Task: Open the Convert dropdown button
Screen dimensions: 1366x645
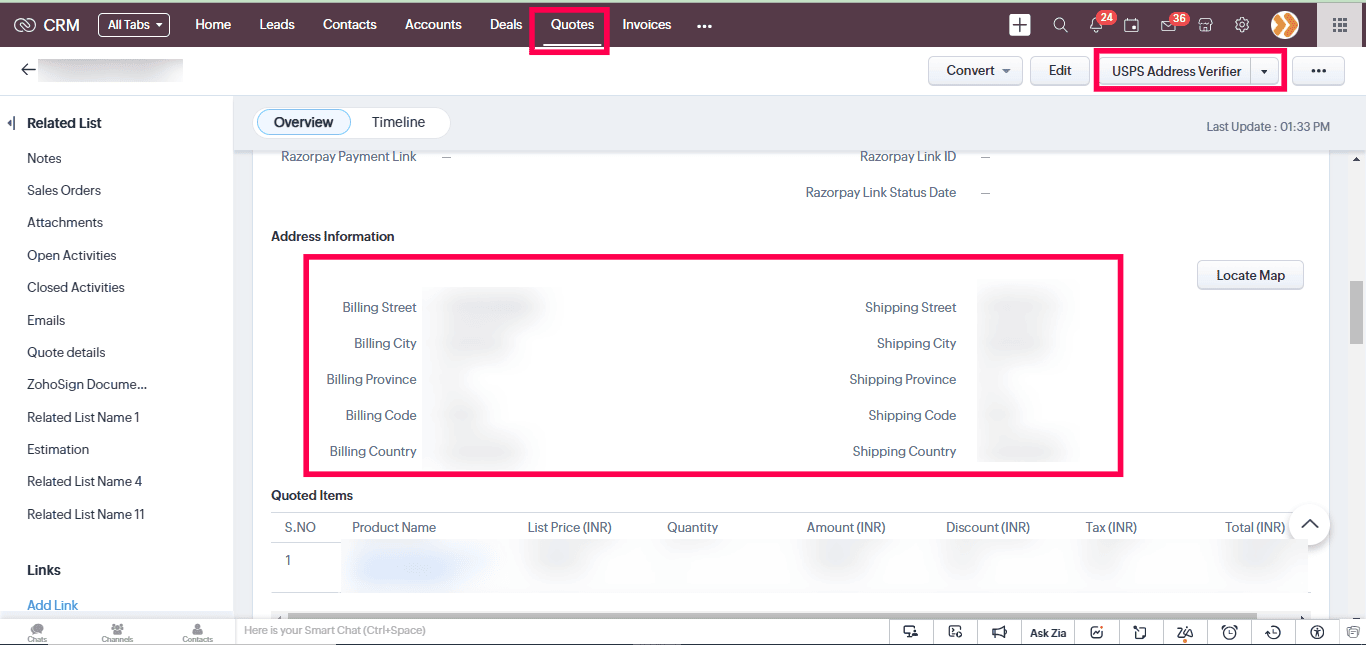Action: pos(975,71)
